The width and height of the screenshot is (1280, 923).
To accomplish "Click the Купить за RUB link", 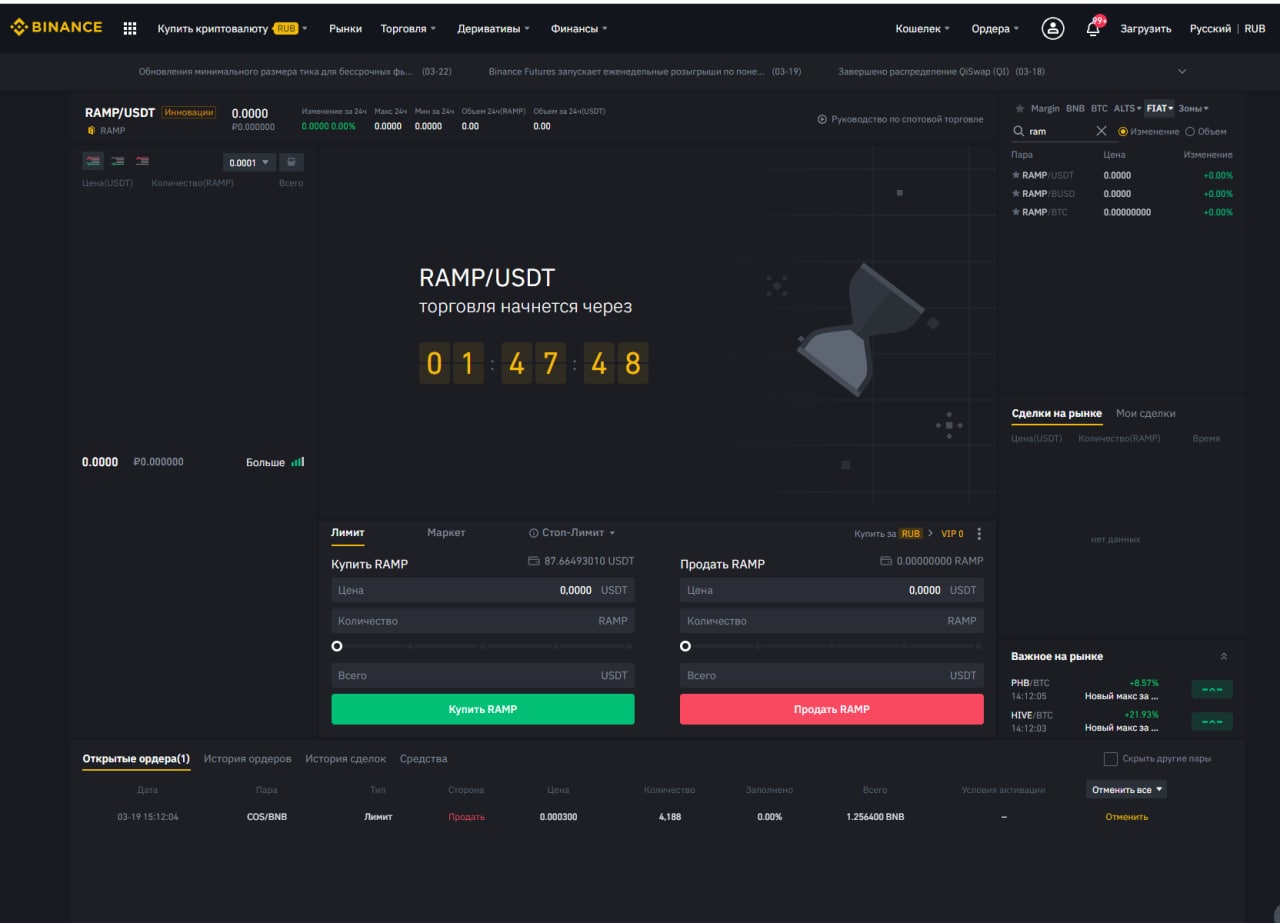I will point(888,534).
